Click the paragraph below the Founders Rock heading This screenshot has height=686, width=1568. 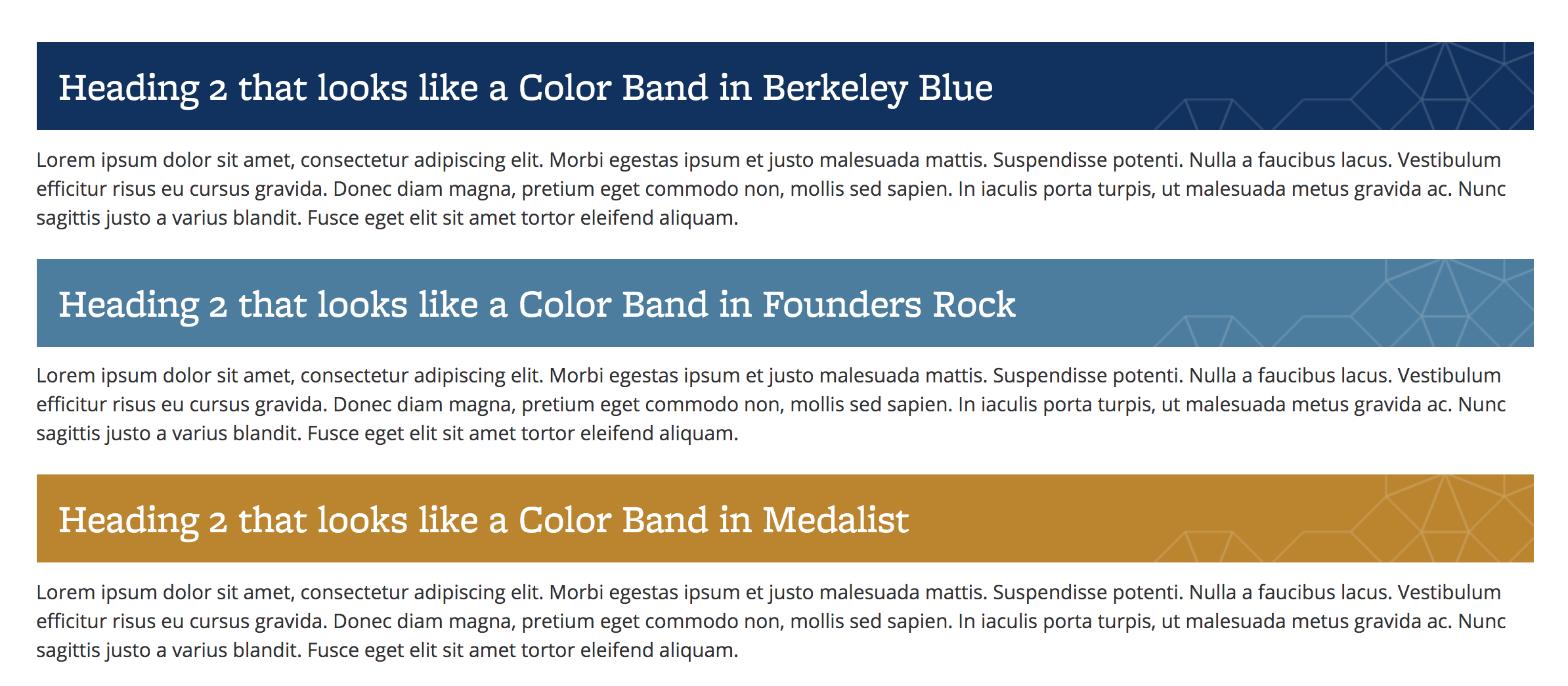pos(771,404)
